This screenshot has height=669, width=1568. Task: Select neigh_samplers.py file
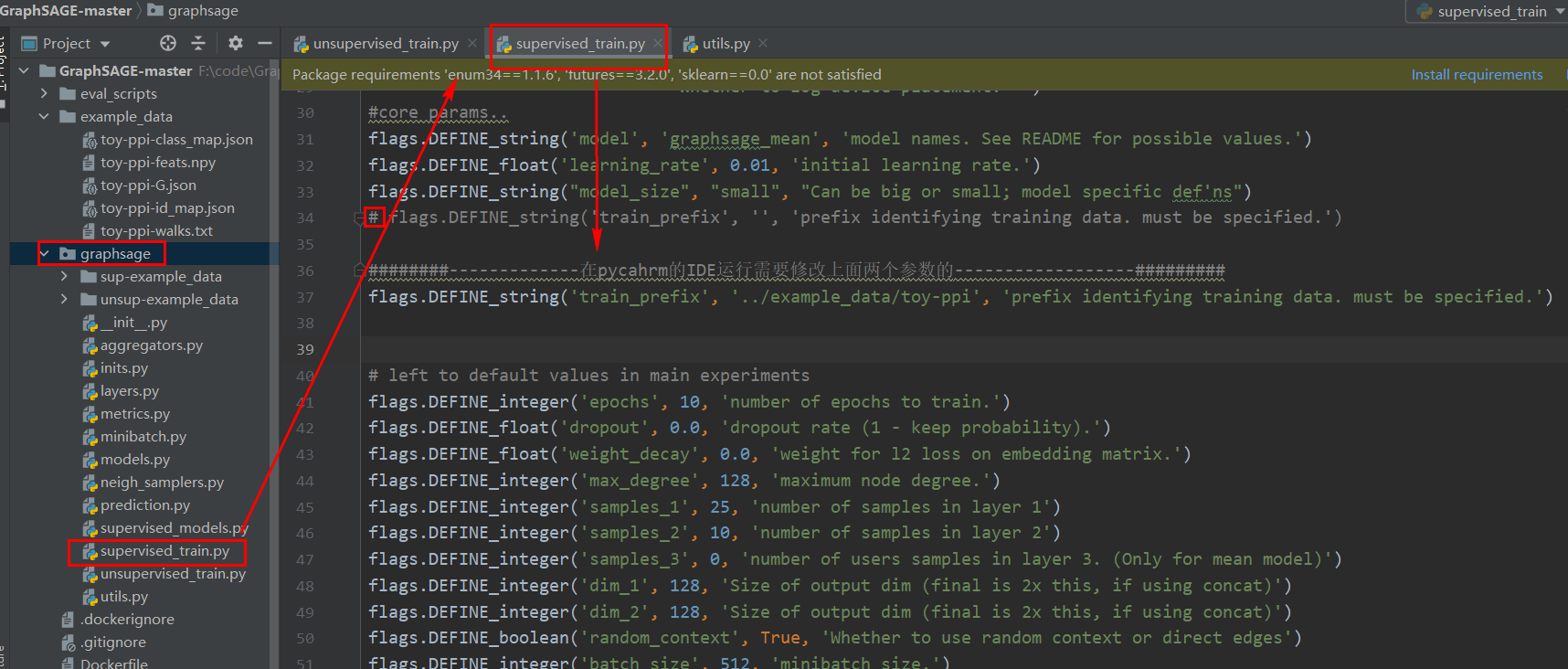(x=162, y=482)
